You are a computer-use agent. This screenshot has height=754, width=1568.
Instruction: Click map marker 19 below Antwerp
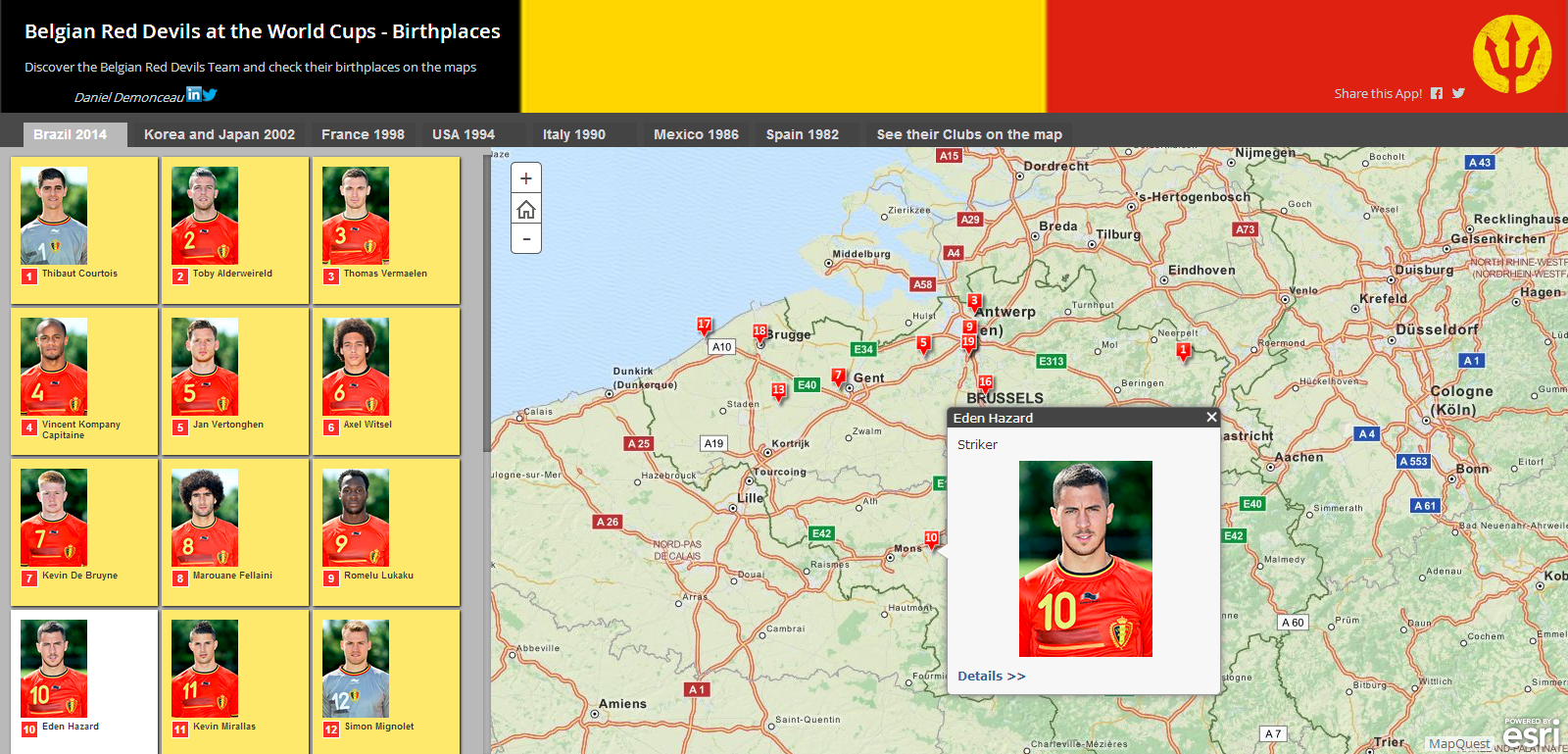968,343
